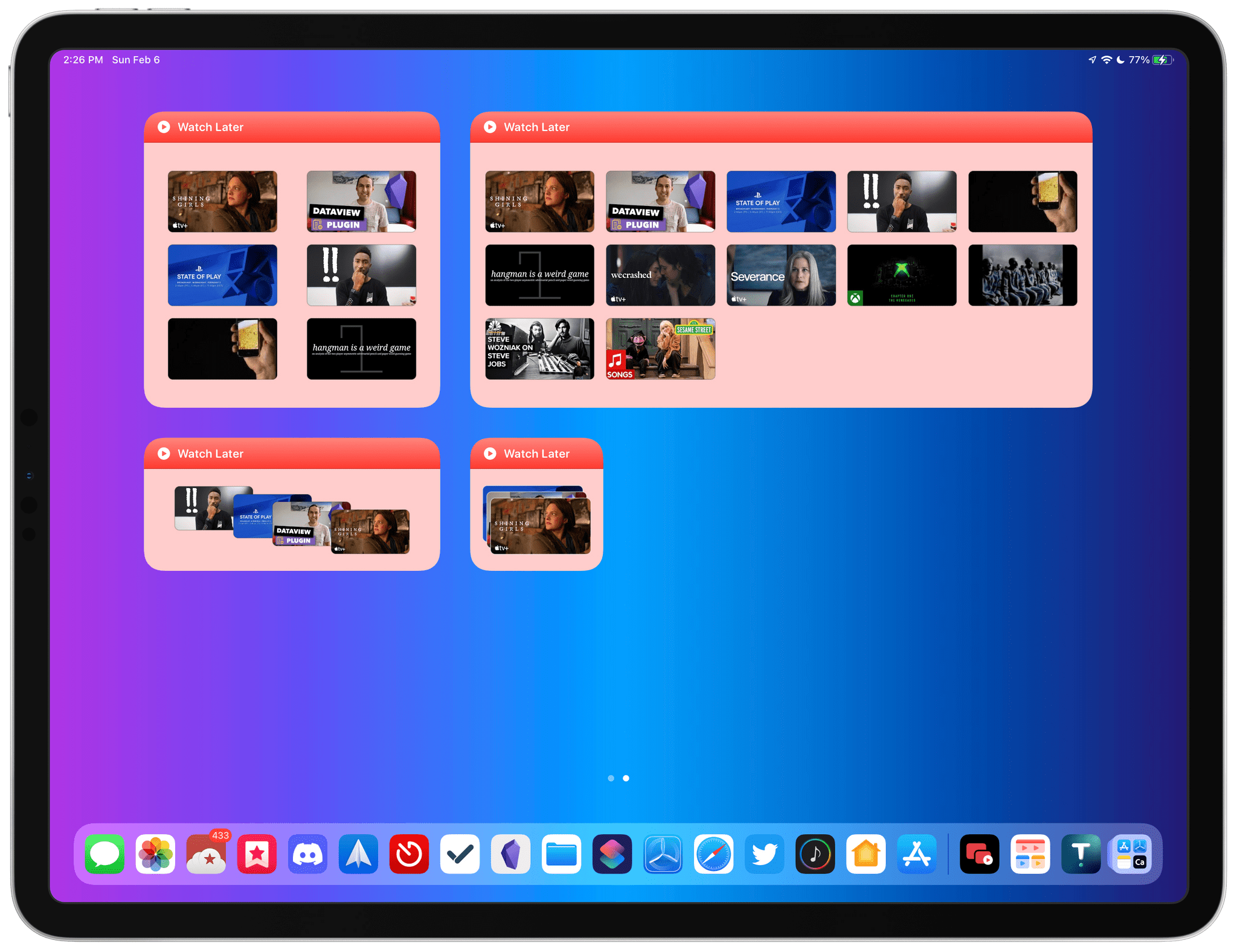Tap the location arrow status icon
This screenshot has height=952, width=1237.
tap(1092, 60)
